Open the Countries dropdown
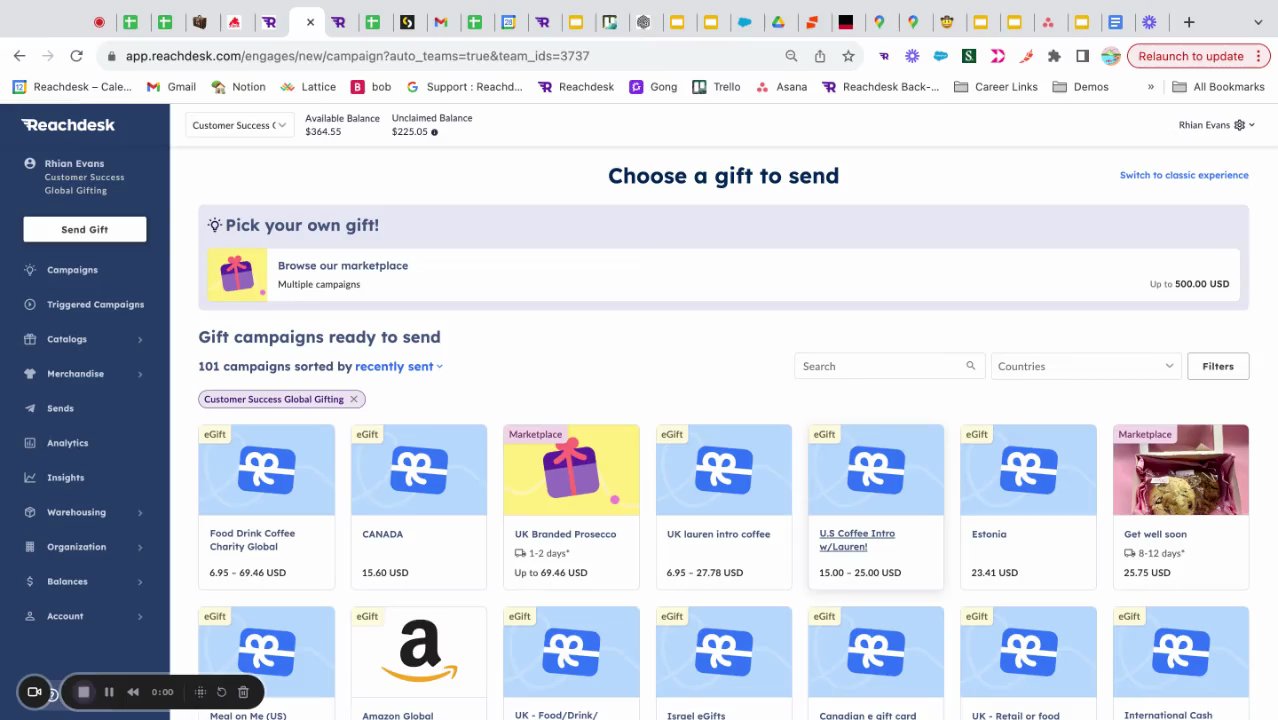Screen dimensions: 1278x720 pos(1085,366)
